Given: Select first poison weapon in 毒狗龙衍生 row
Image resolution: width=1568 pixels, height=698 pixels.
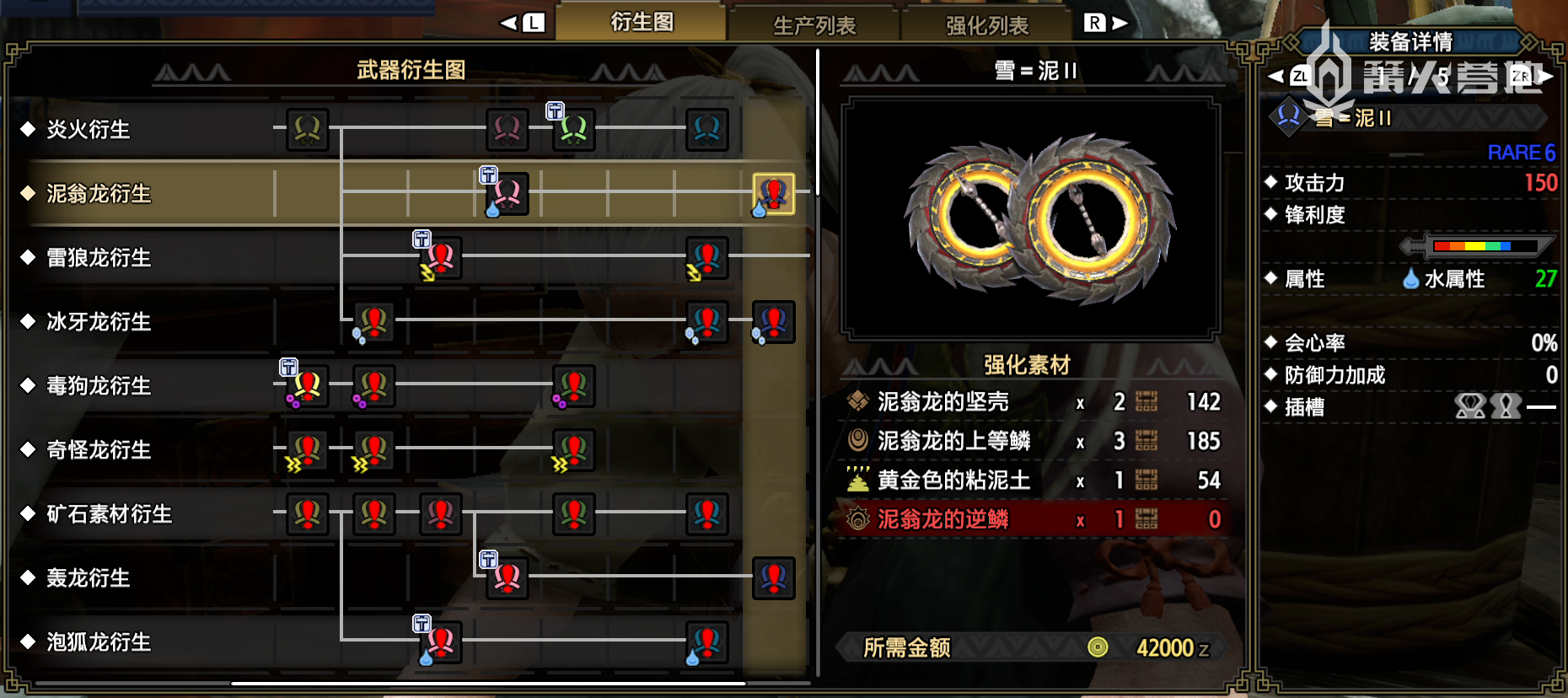Looking at the screenshot, I should [x=307, y=386].
